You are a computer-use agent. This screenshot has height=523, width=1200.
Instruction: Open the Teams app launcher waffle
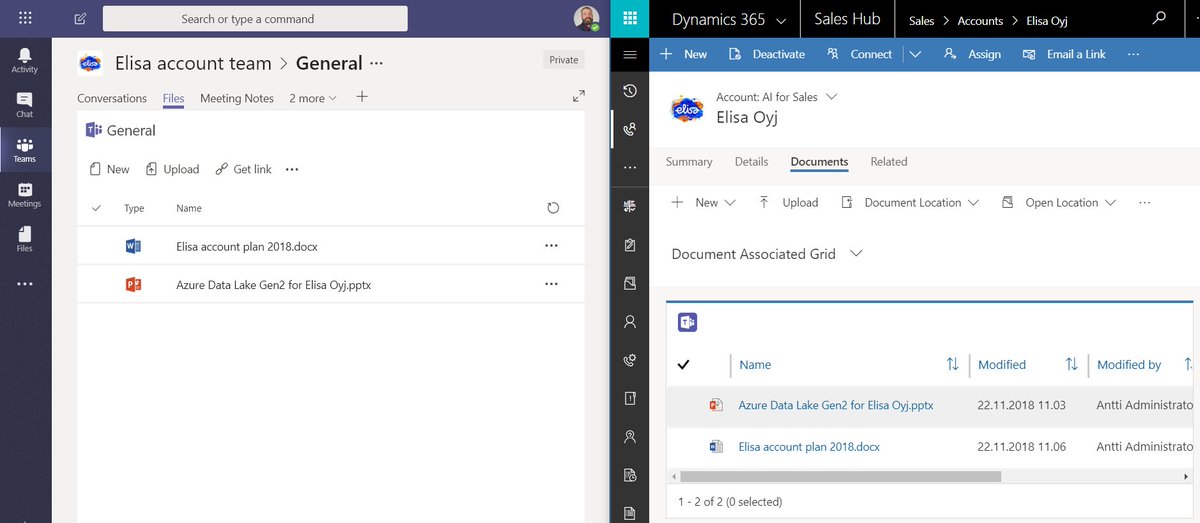[x=26, y=18]
